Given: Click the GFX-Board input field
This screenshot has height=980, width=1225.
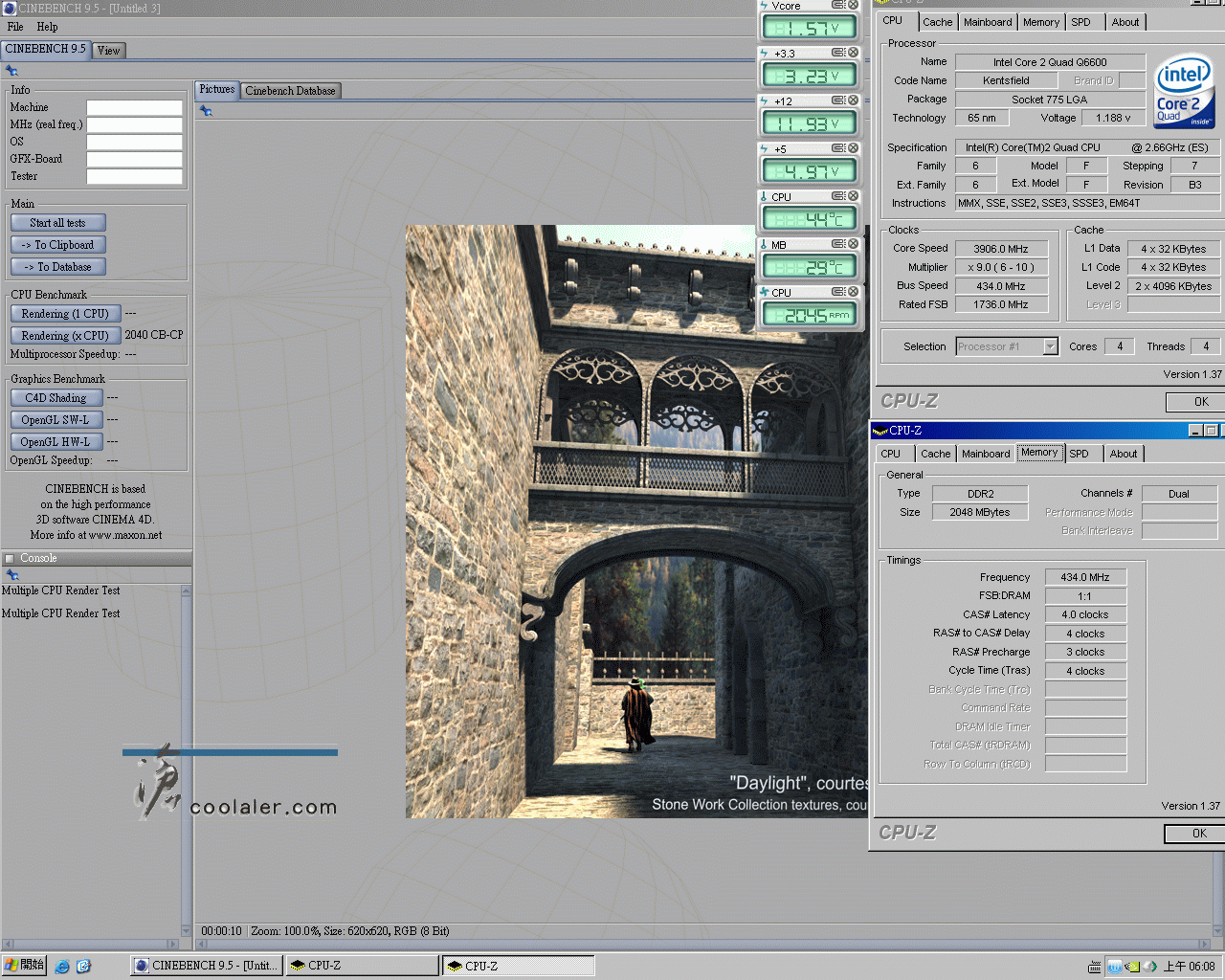Looking at the screenshot, I should tap(134, 160).
